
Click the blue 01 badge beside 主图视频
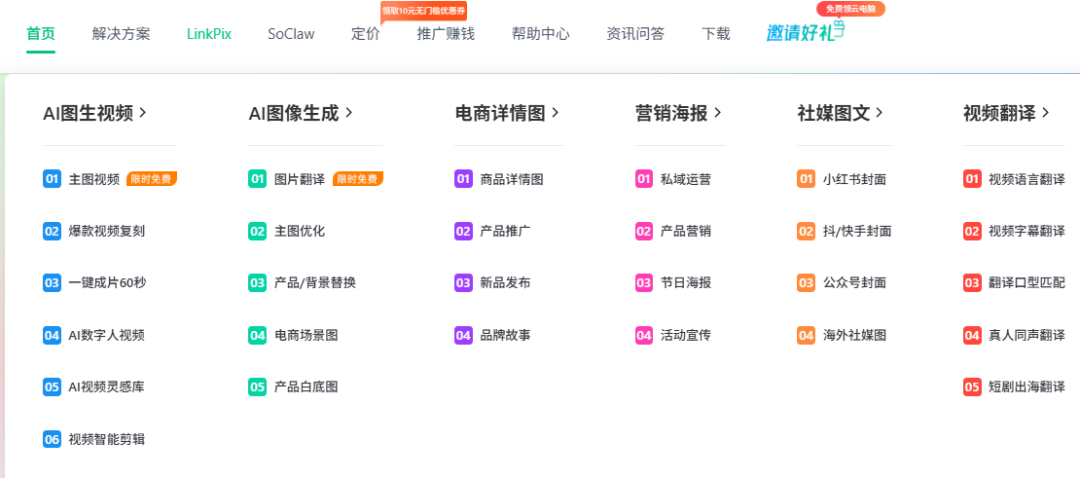click(52, 179)
